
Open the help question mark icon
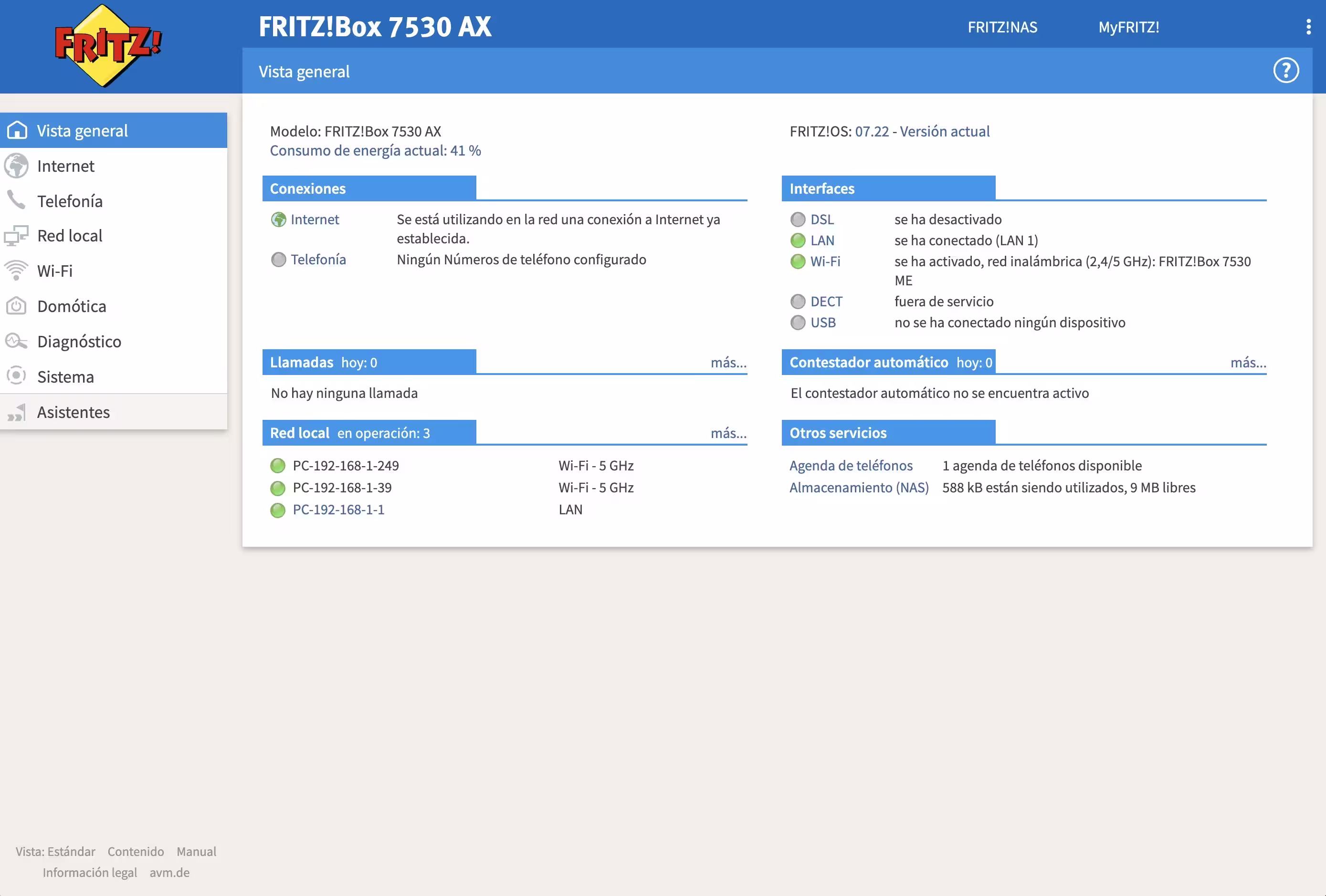pyautogui.click(x=1286, y=71)
